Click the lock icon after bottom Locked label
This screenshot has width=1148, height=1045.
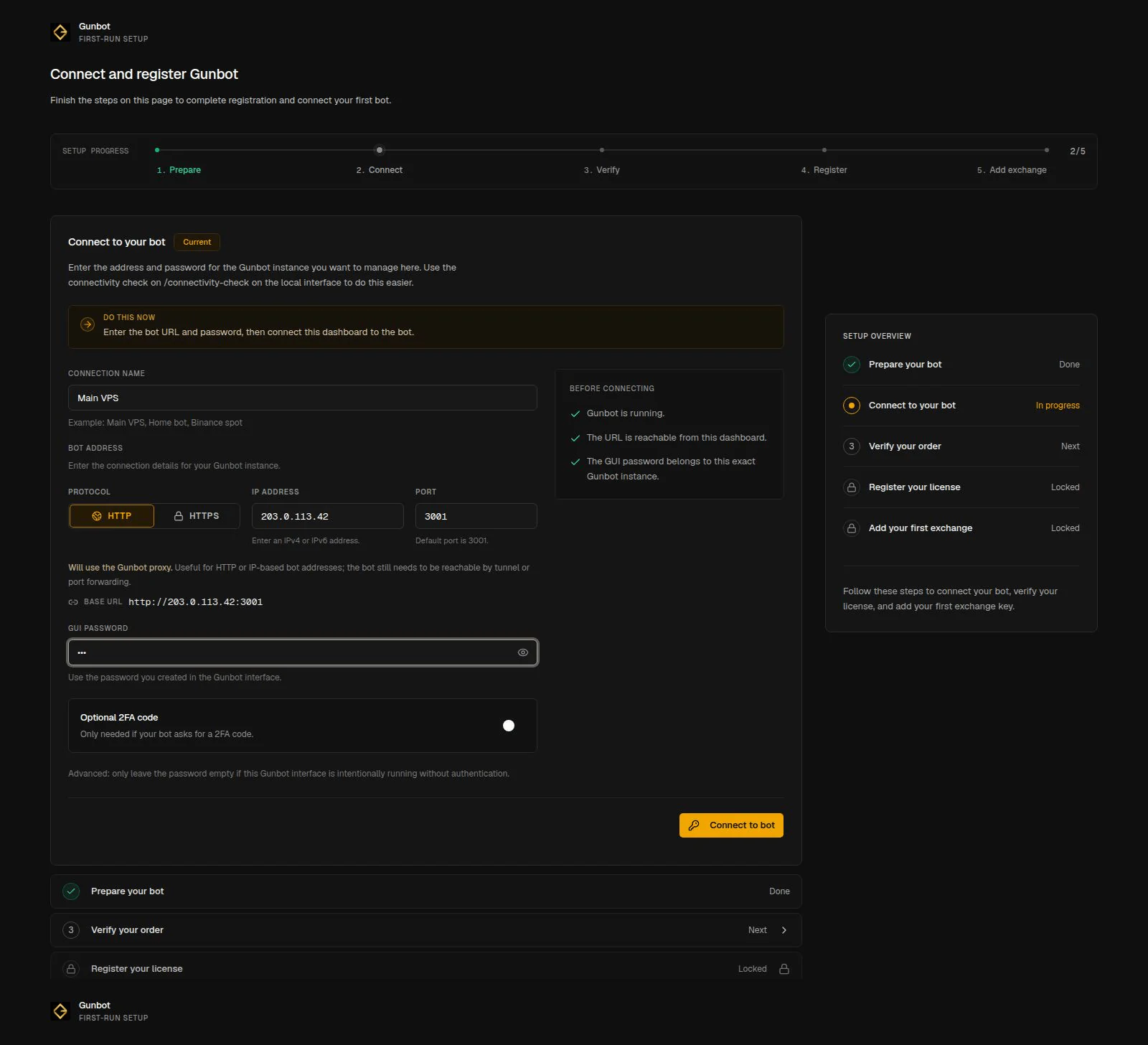point(784,969)
